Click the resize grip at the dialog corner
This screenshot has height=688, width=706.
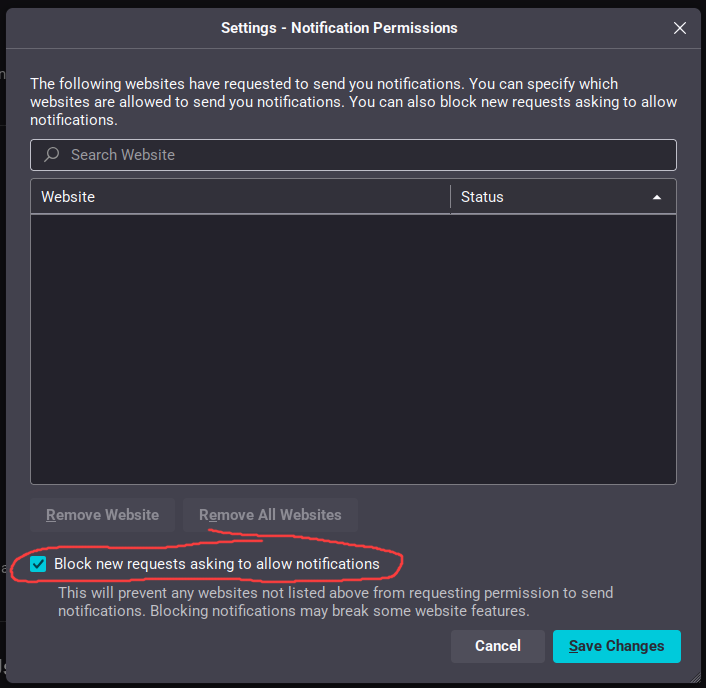tap(696, 678)
